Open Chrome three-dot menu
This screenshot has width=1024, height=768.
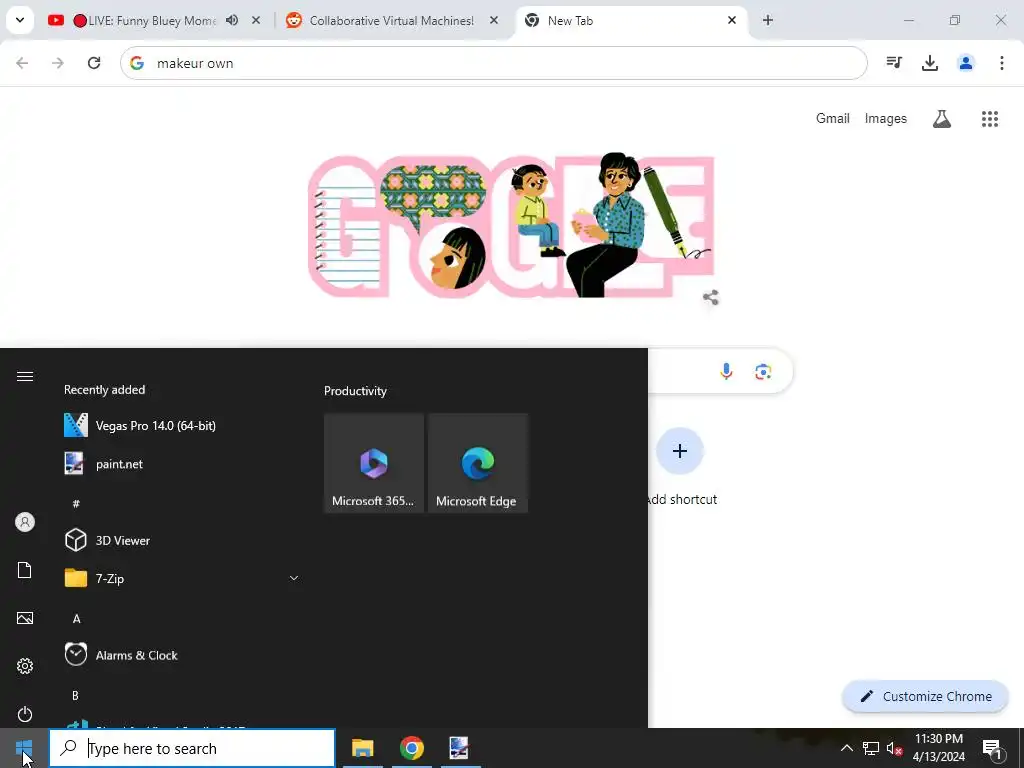click(1002, 63)
